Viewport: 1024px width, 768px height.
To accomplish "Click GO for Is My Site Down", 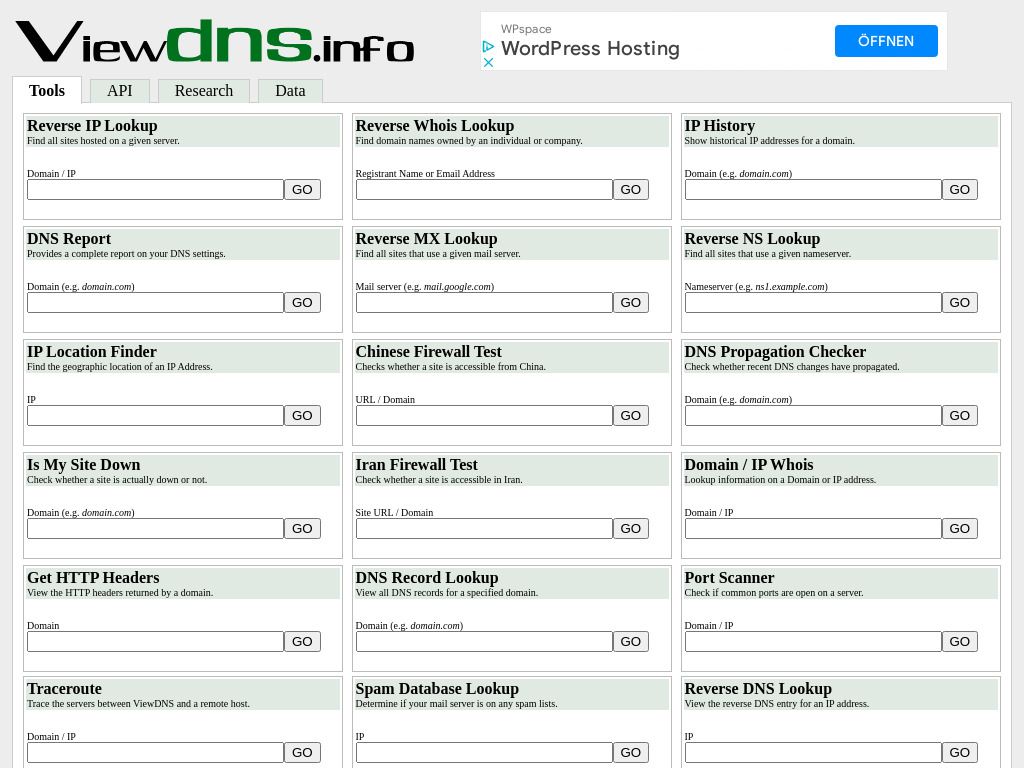I will [302, 528].
